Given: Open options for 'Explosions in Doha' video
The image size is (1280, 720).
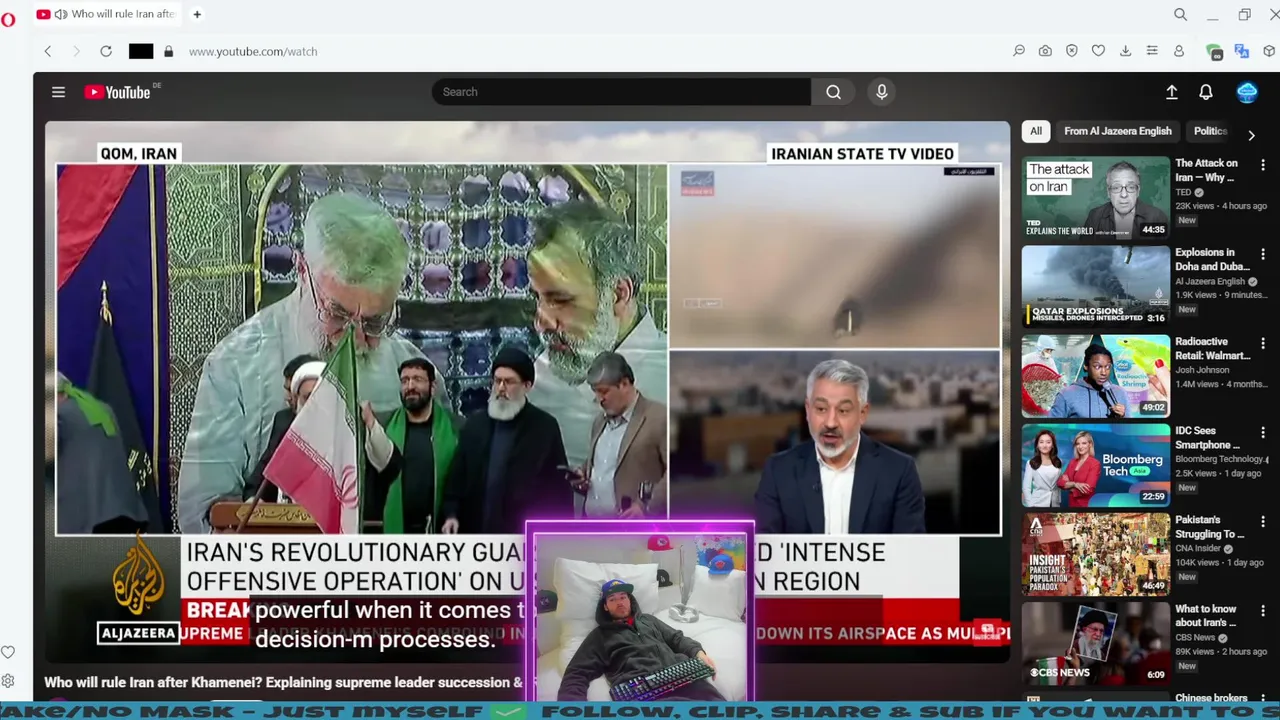Looking at the screenshot, I should [1262, 254].
